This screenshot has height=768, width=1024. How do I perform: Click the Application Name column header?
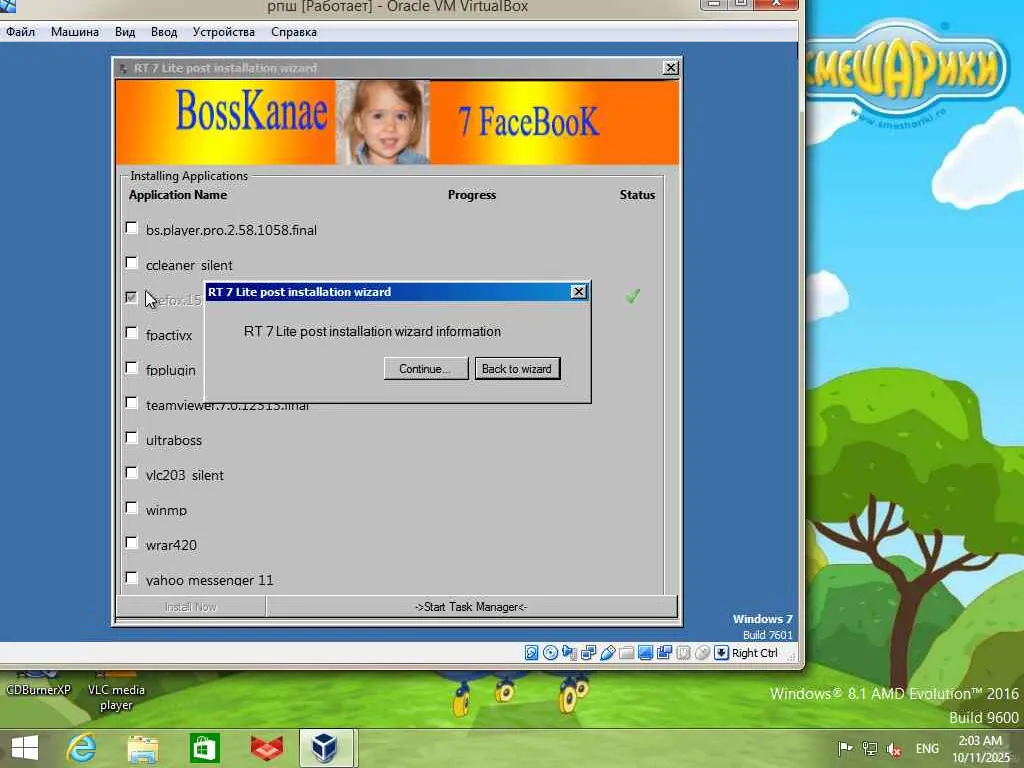click(x=178, y=195)
